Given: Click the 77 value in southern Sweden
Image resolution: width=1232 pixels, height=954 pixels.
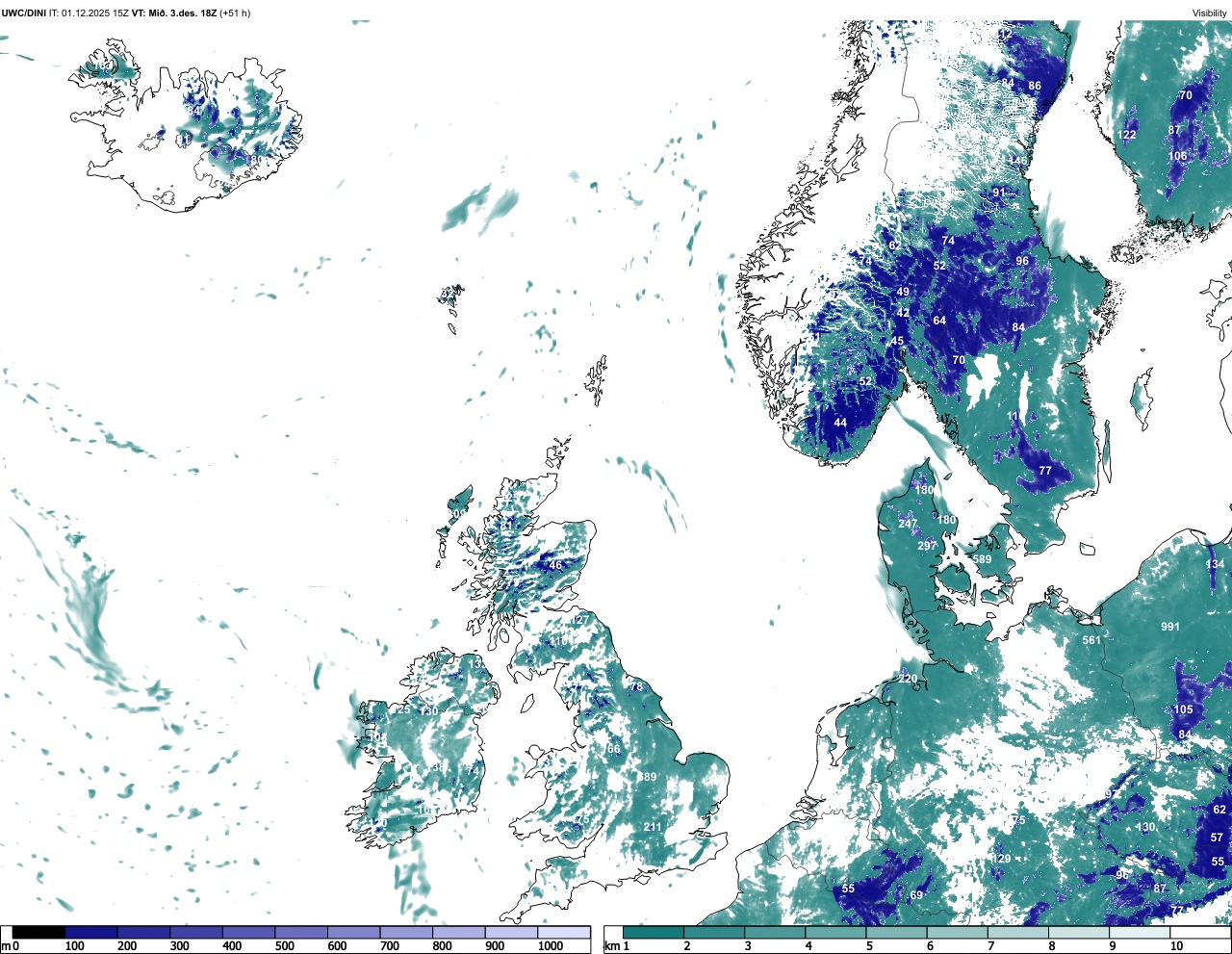Looking at the screenshot, I should [x=1045, y=471].
